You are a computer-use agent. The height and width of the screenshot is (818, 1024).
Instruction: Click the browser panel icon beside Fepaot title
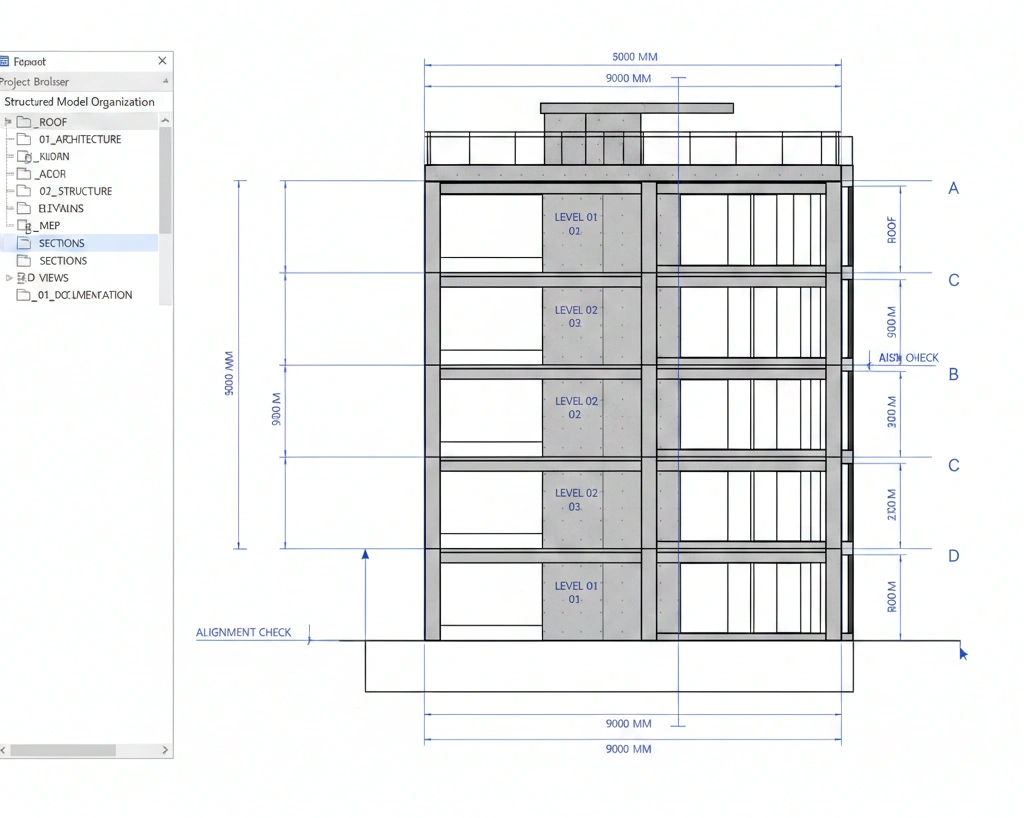(x=4, y=61)
